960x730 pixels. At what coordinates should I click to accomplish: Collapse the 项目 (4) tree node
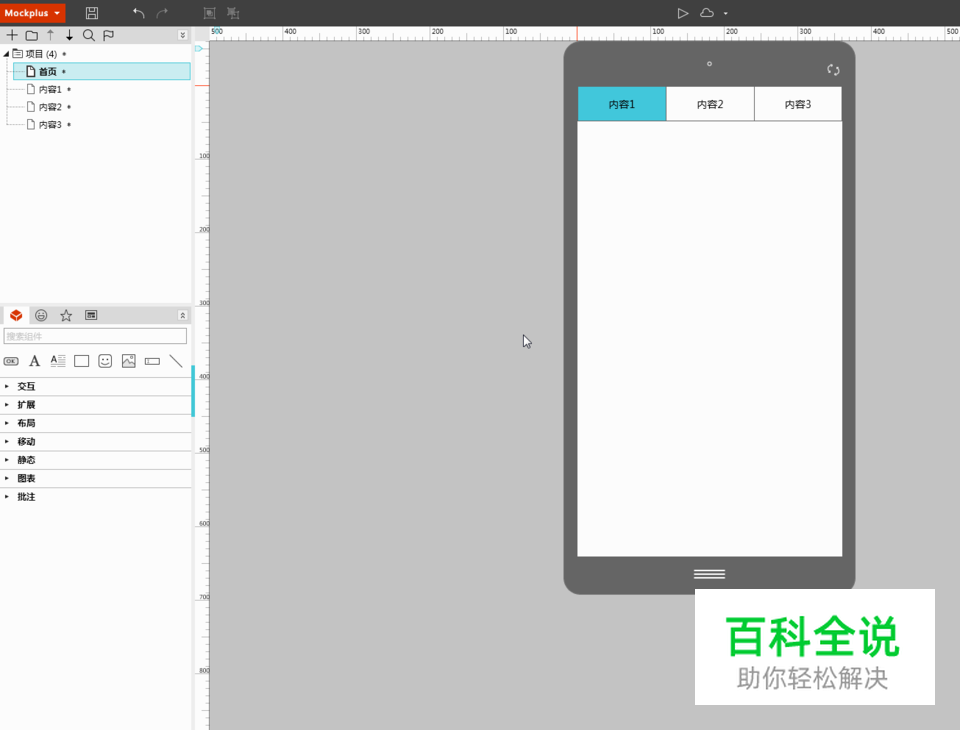tap(6, 54)
